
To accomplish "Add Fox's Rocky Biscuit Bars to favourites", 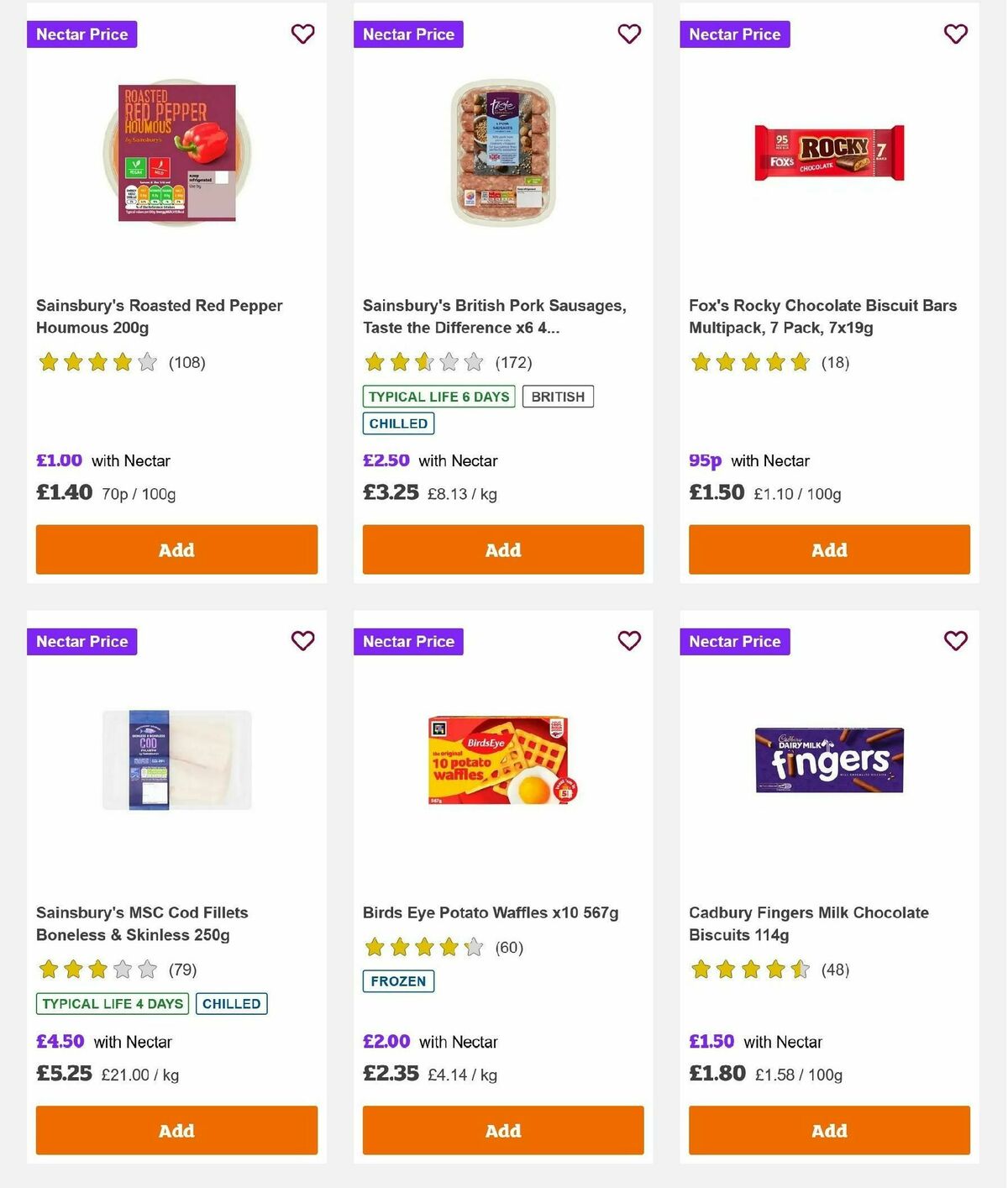I will [954, 34].
